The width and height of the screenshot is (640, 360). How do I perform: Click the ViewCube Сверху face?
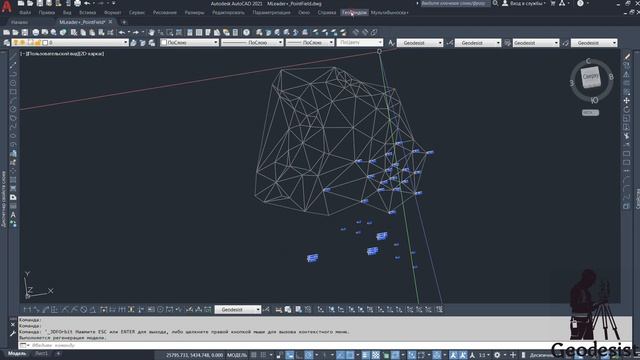591,77
